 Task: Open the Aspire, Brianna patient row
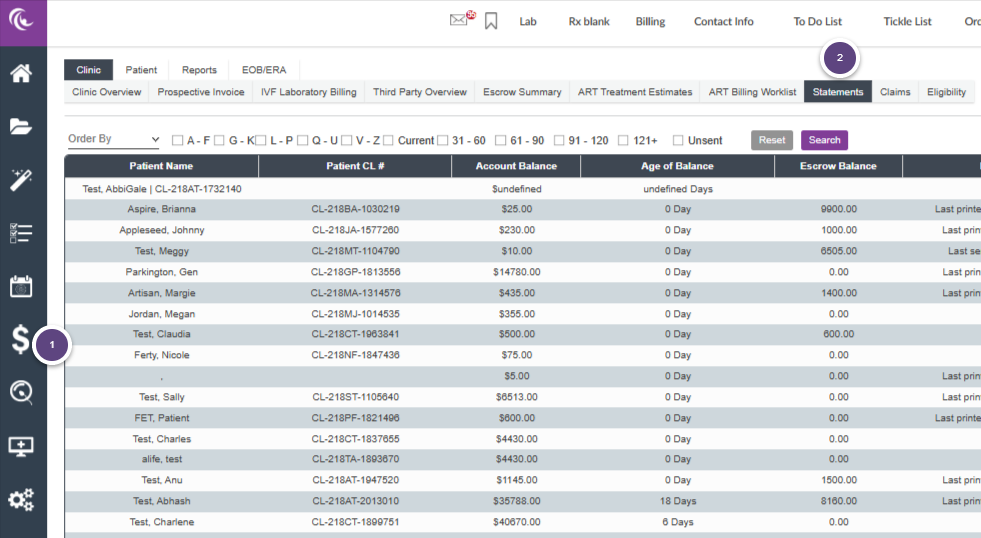pyautogui.click(x=161, y=209)
